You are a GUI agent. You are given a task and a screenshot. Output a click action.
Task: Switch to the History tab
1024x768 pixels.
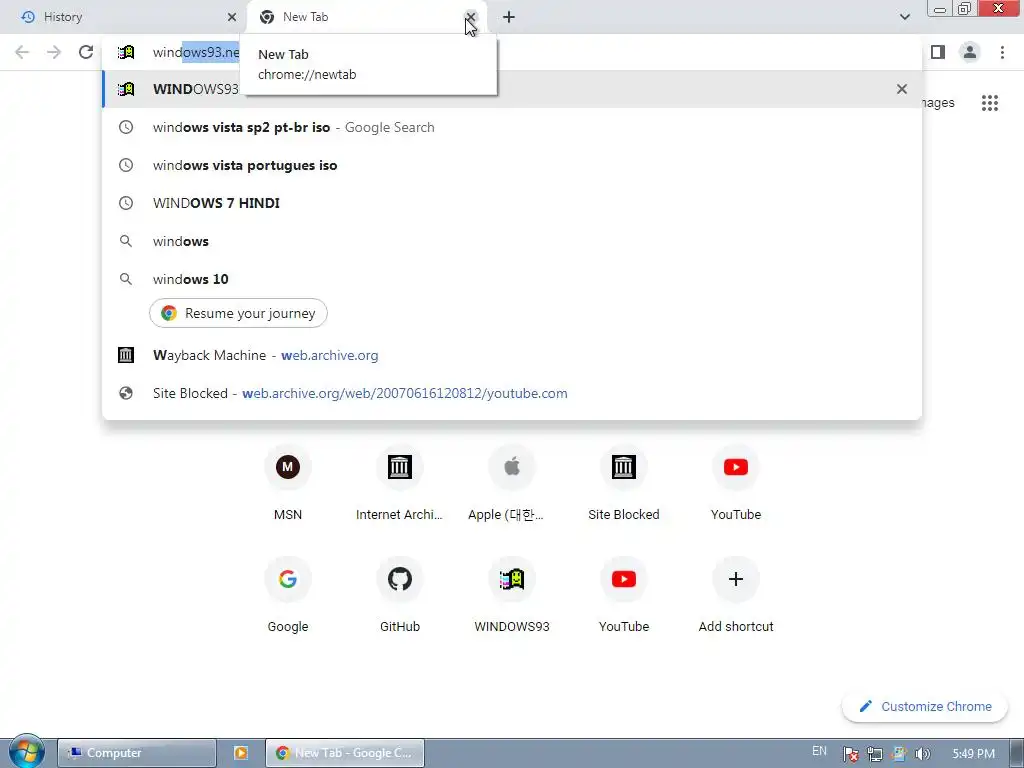(x=124, y=17)
